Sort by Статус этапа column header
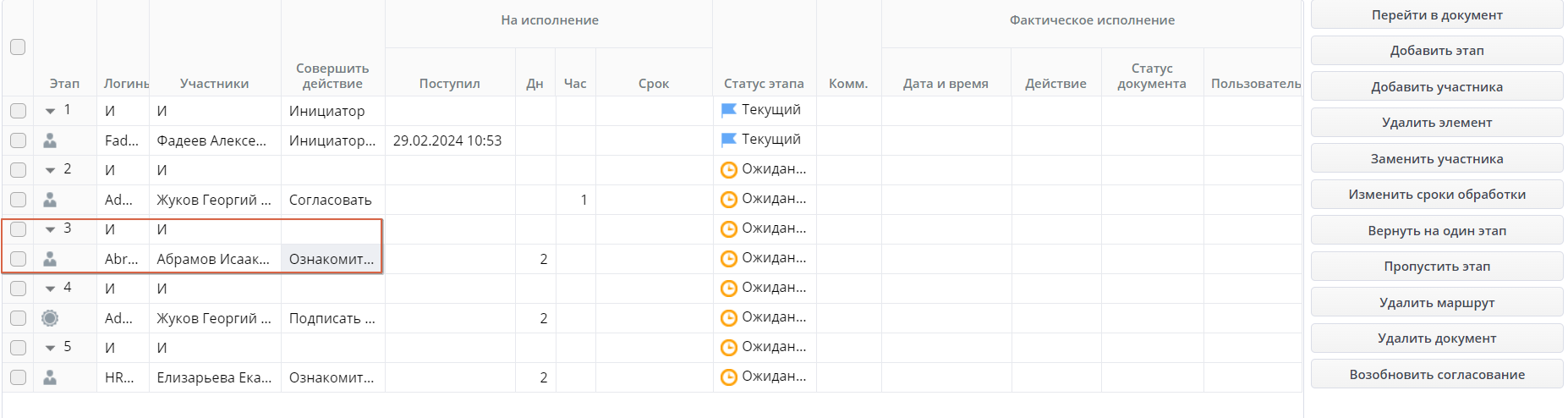 click(764, 83)
